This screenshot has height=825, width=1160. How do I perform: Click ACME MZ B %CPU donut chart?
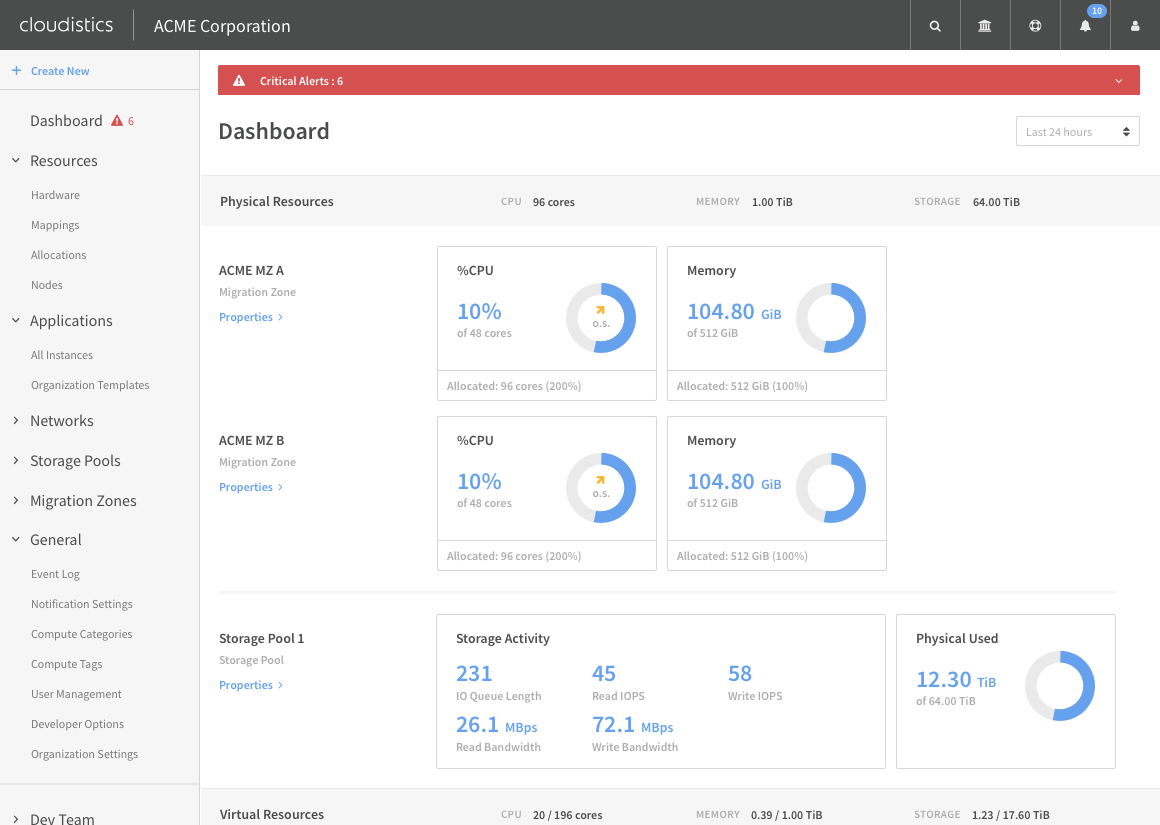(601, 488)
